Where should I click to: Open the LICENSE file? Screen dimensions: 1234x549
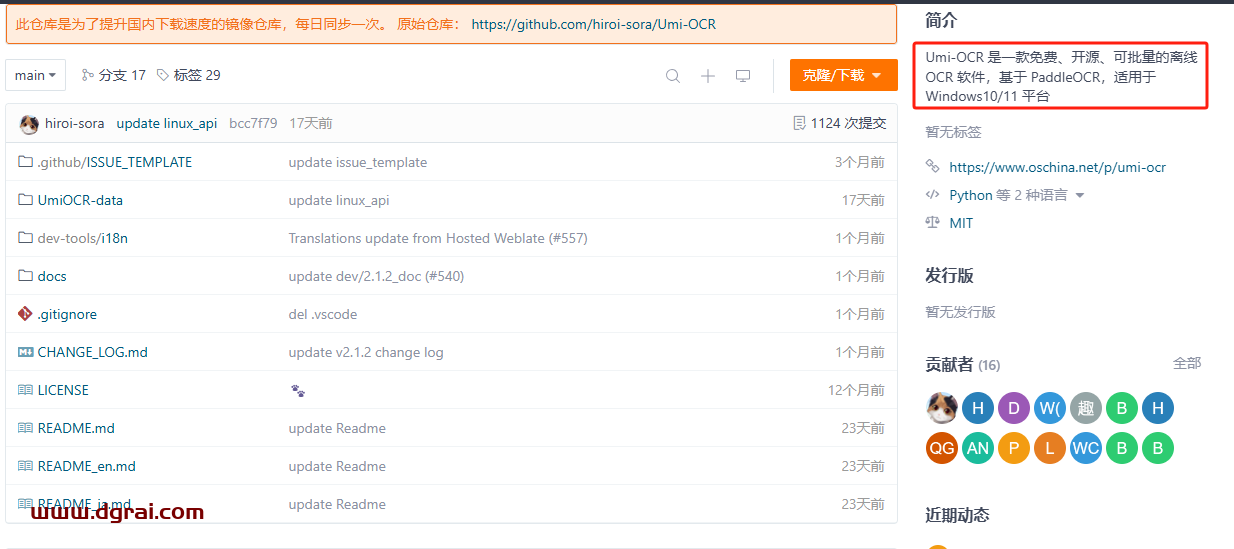pyautogui.click(x=63, y=390)
